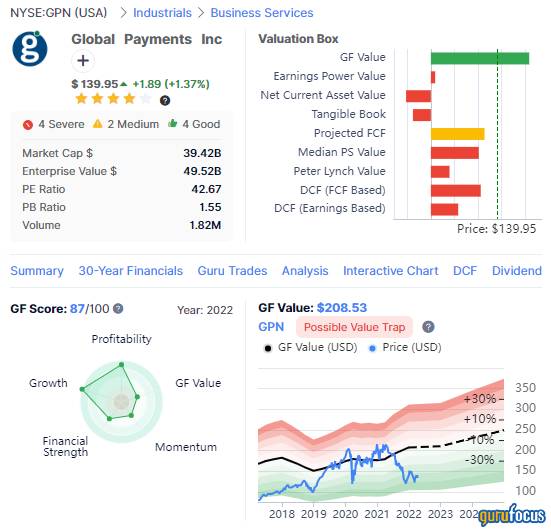The image size is (551, 532).
Task: Click the DCF (Earnings Based) bar
Action: [445, 209]
